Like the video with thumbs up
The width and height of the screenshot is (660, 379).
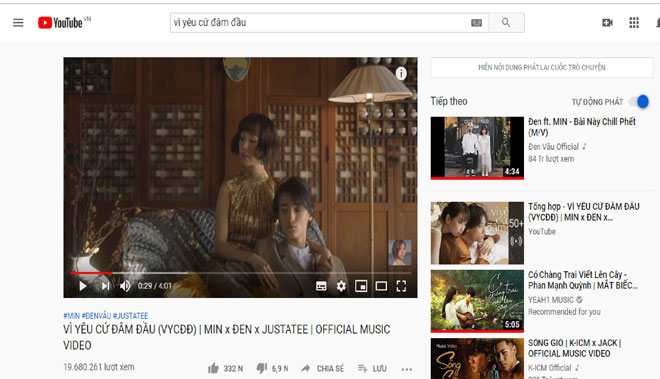[x=213, y=368]
